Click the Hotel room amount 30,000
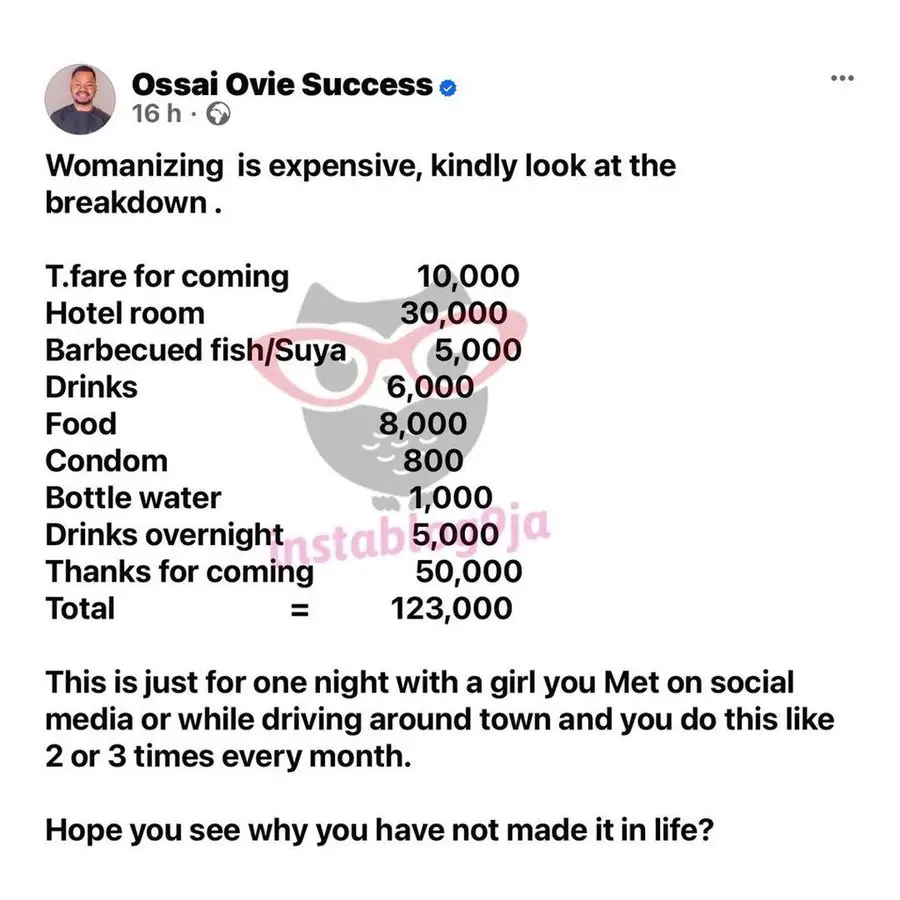 453,313
